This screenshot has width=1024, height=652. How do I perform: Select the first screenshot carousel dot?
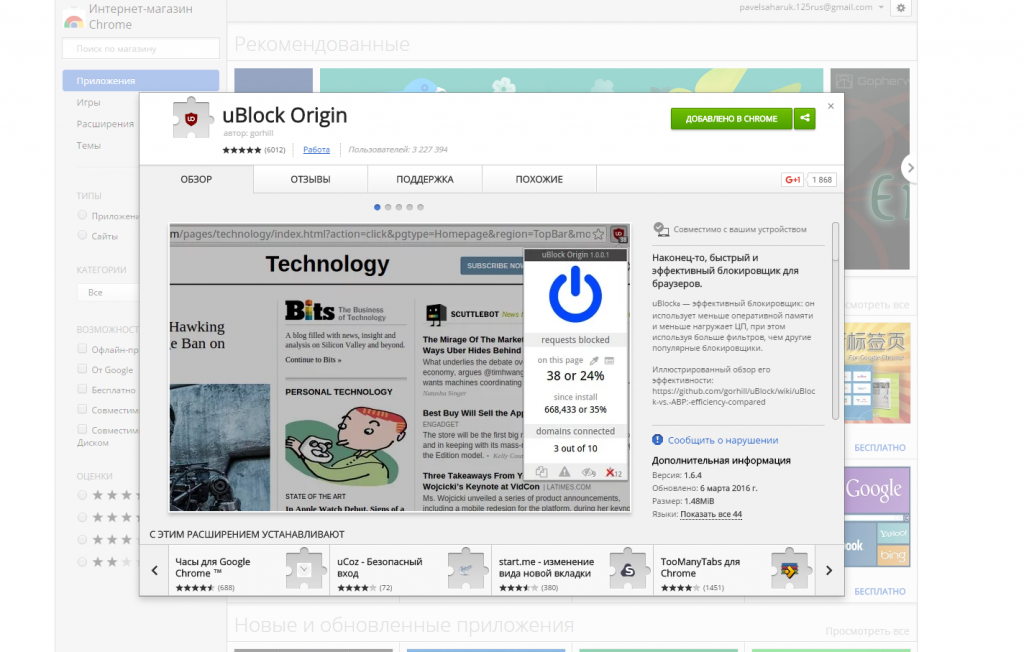[x=377, y=207]
